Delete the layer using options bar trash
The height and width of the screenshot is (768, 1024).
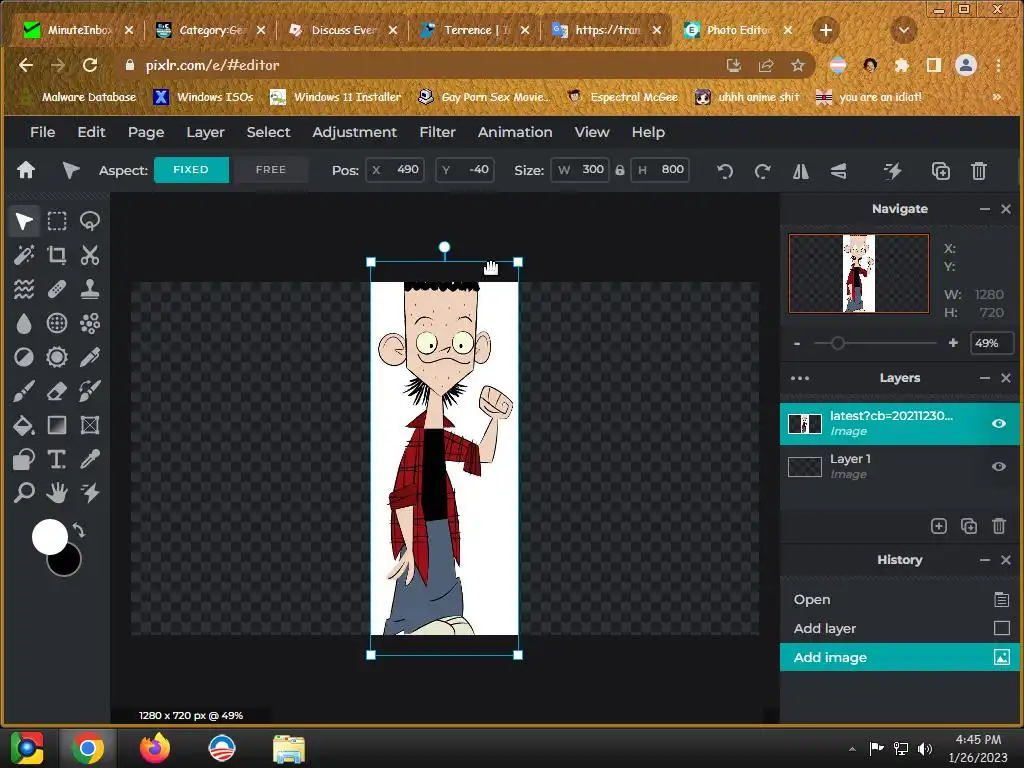click(x=978, y=171)
